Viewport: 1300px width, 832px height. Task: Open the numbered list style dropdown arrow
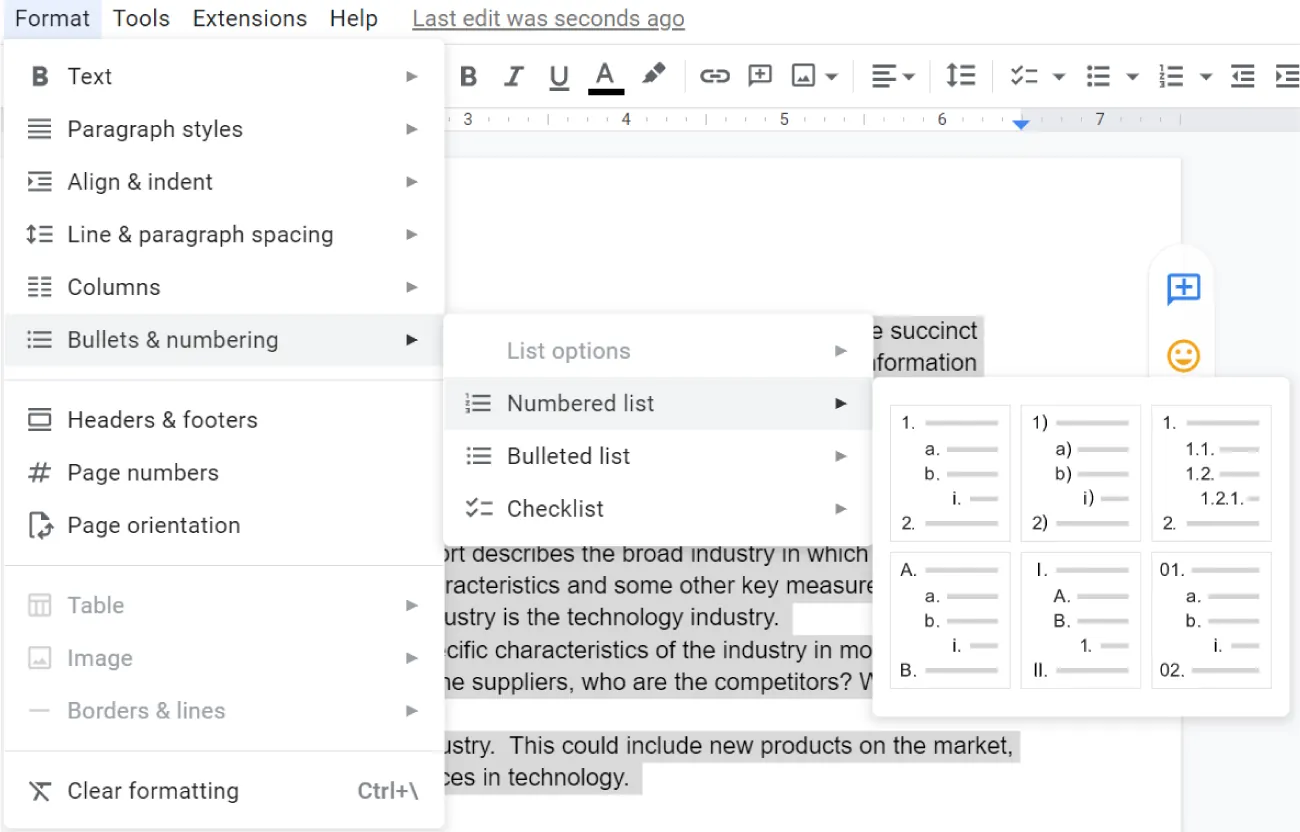click(x=1206, y=76)
